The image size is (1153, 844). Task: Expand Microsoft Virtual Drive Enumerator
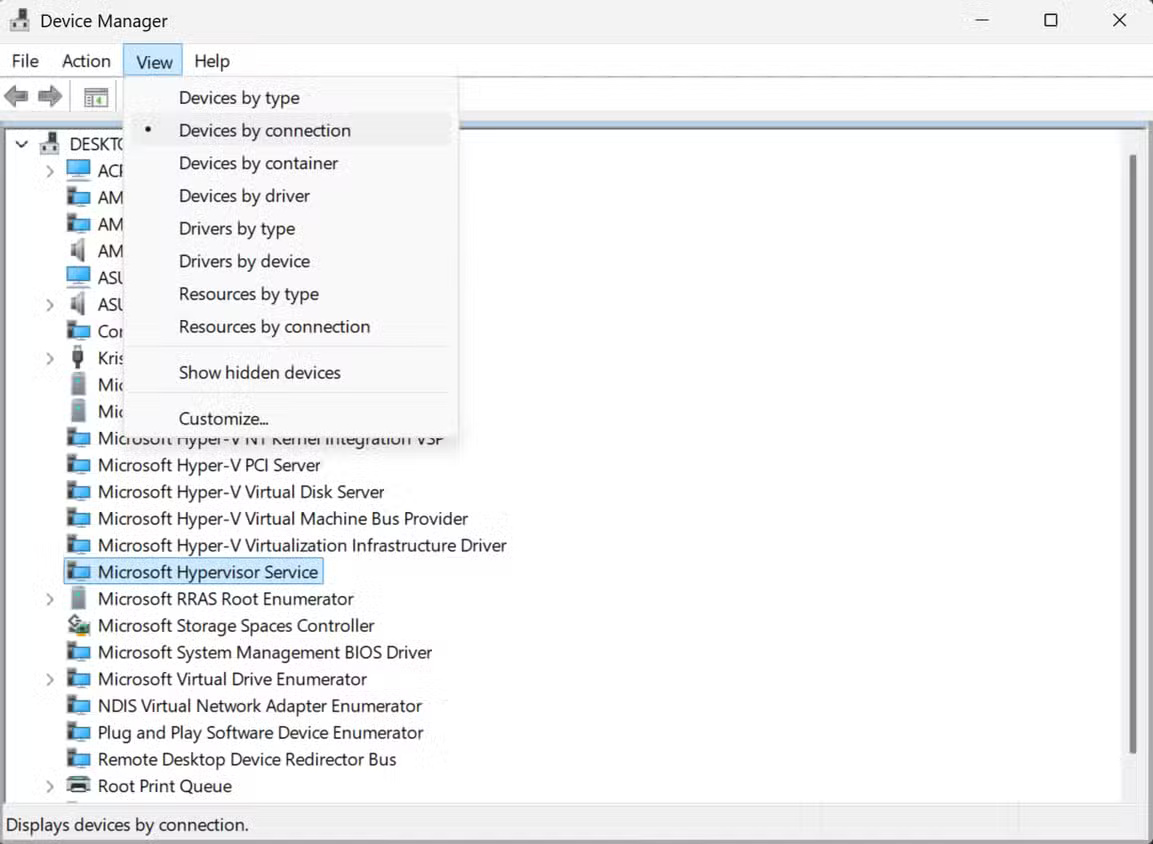pyautogui.click(x=50, y=679)
